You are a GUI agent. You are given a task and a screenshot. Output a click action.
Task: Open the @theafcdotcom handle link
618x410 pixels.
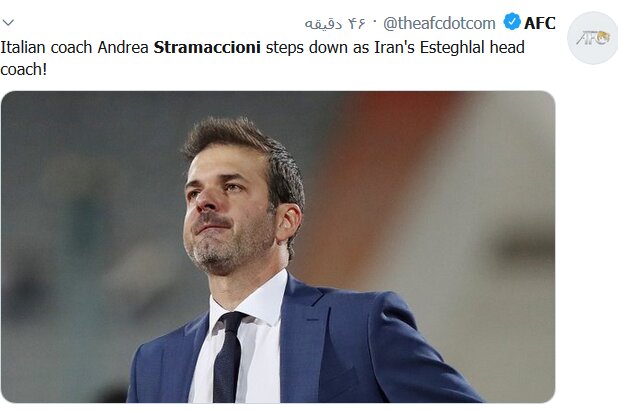coord(439,23)
